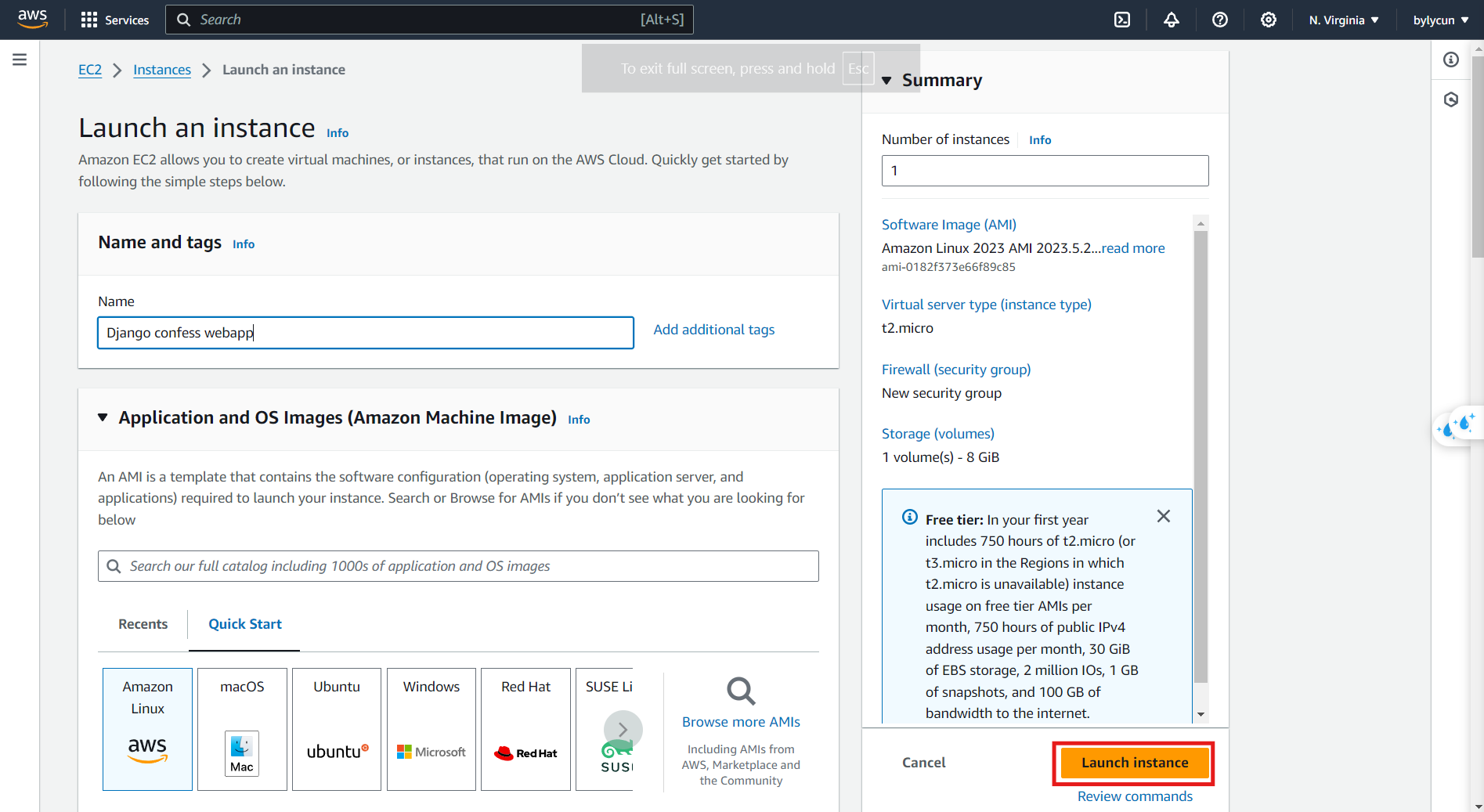This screenshot has height=812, width=1484.
Task: Select the Amazon Linux AMI card
Action: tap(147, 729)
